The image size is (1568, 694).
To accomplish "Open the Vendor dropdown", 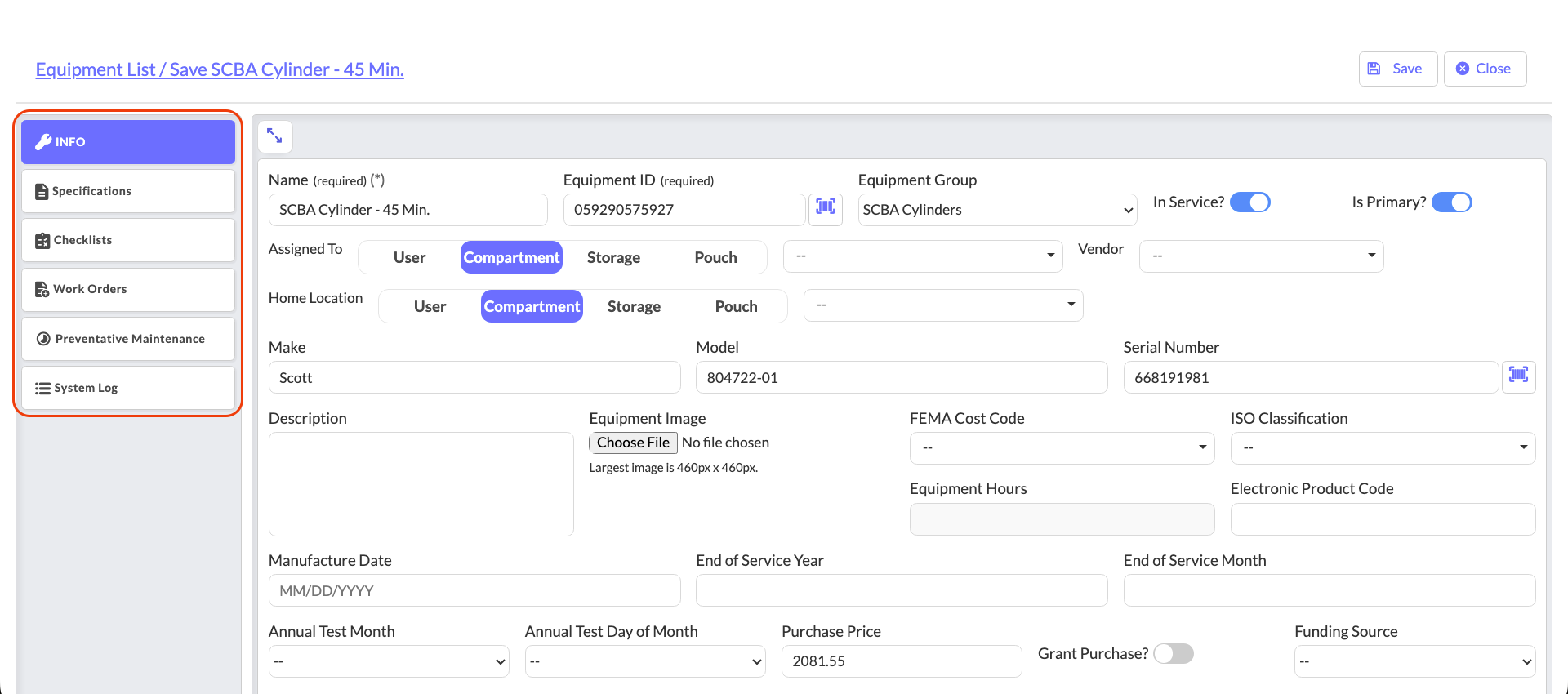I will pyautogui.click(x=1261, y=256).
